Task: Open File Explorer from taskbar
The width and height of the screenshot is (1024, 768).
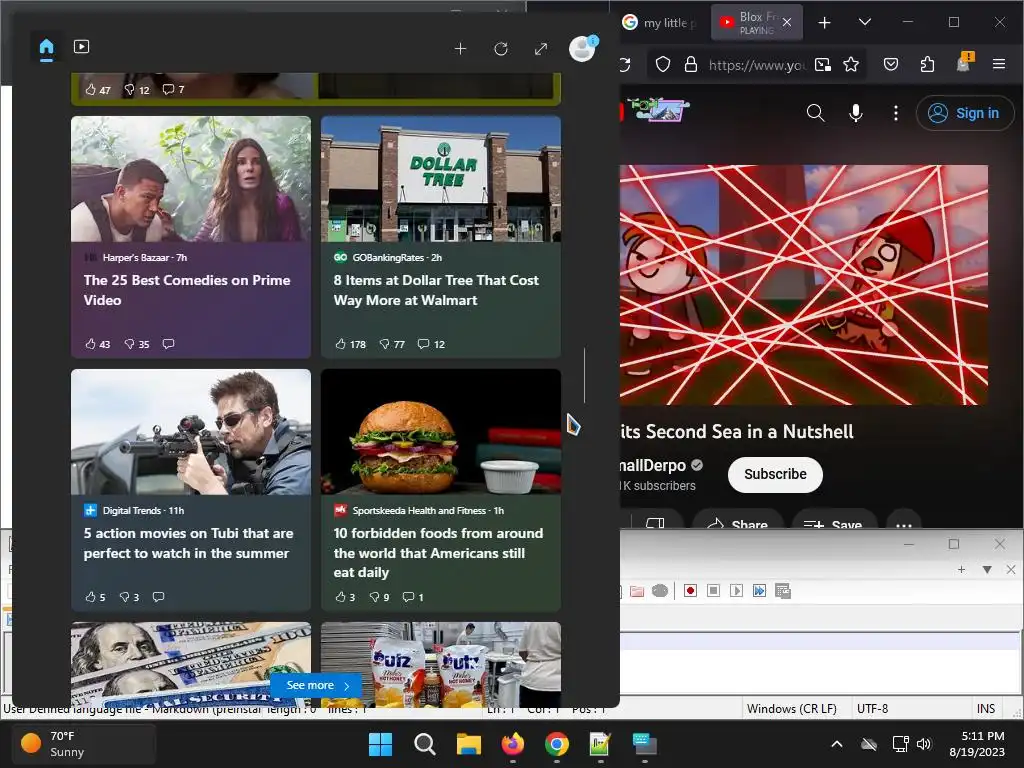Action: [468, 744]
